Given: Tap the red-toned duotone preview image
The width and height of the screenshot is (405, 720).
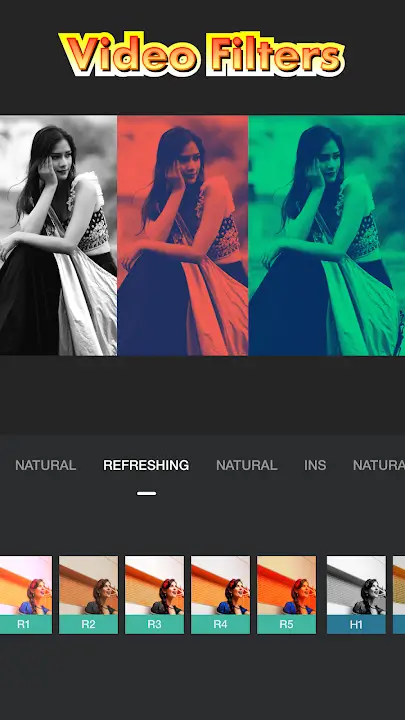Looking at the screenshot, I should 183,235.
